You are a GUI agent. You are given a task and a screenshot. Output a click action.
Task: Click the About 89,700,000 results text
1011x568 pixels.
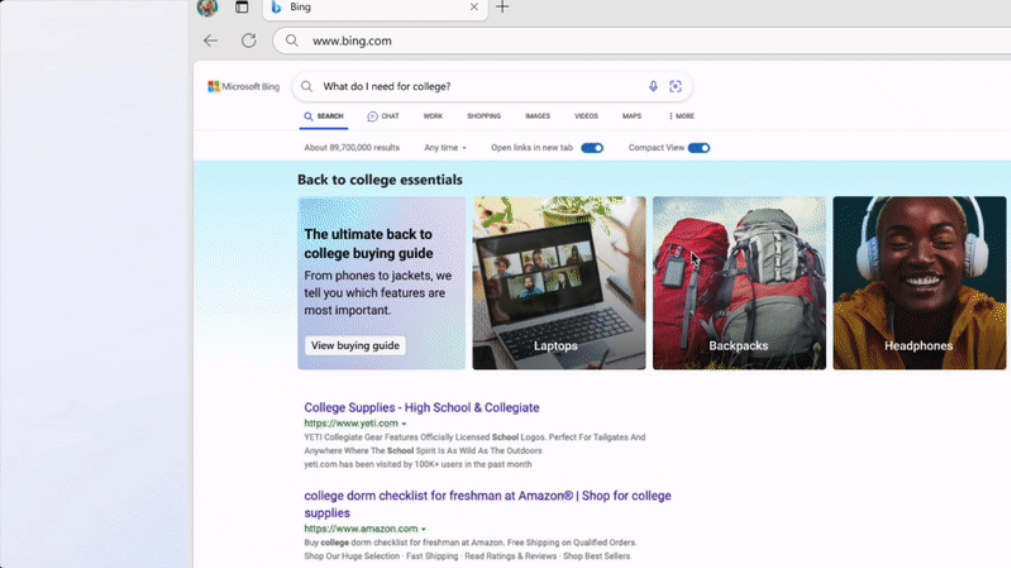click(352, 148)
